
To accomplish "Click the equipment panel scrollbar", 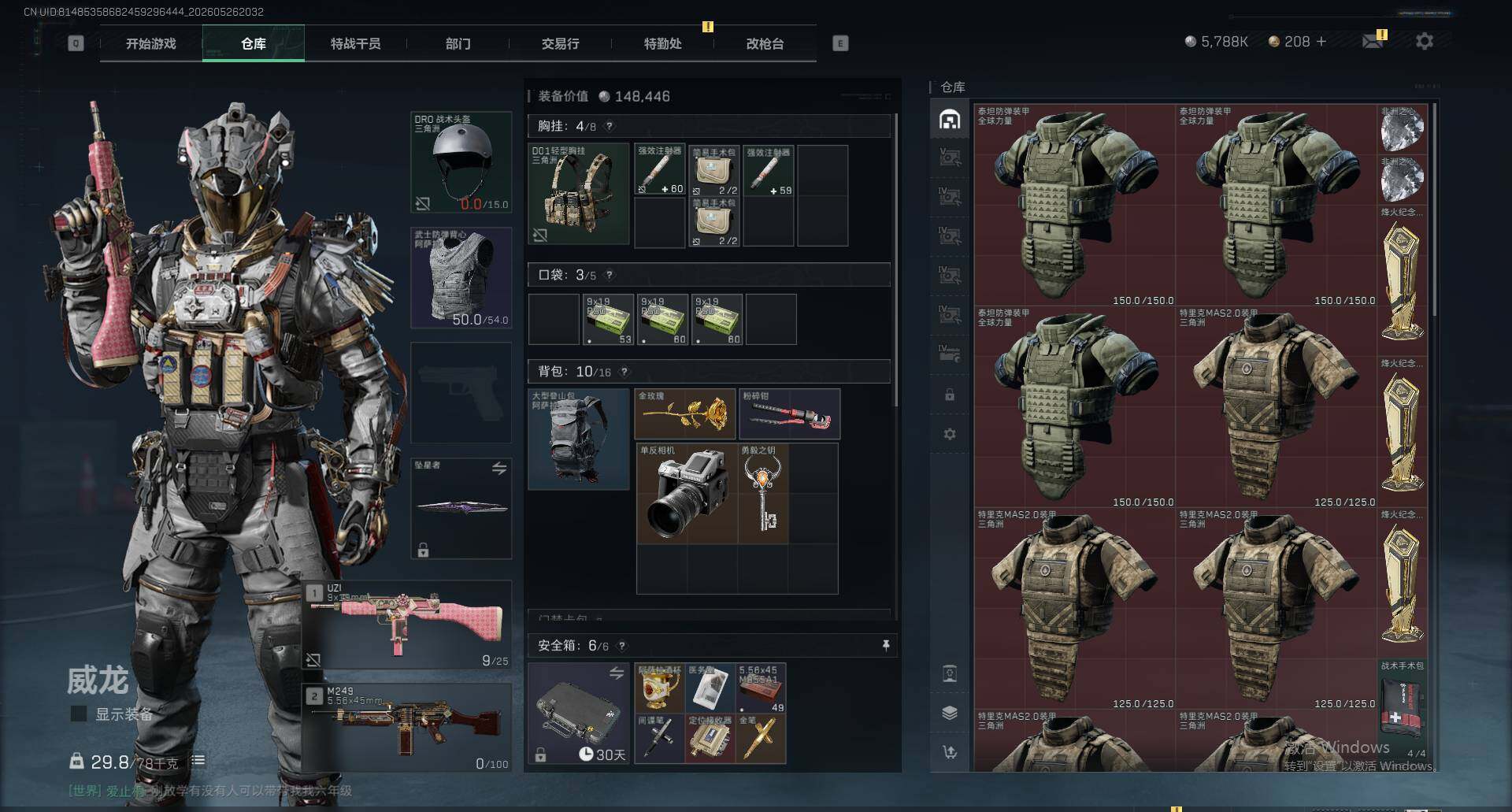I will tap(895, 260).
